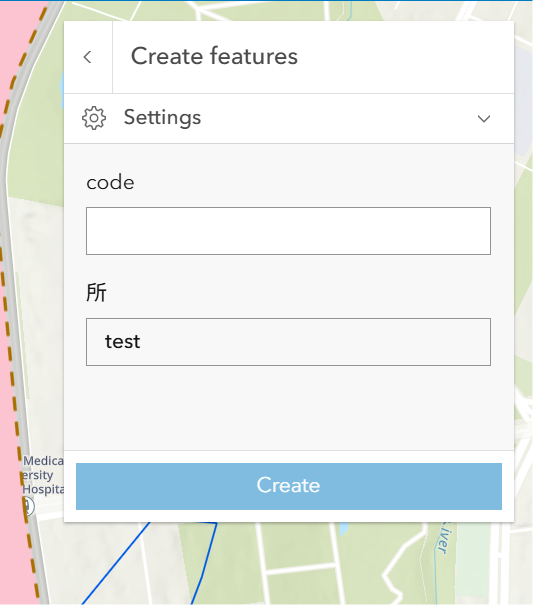Viewport: 533px width, 605px height.
Task: Focus the empty code input field
Action: coord(288,231)
